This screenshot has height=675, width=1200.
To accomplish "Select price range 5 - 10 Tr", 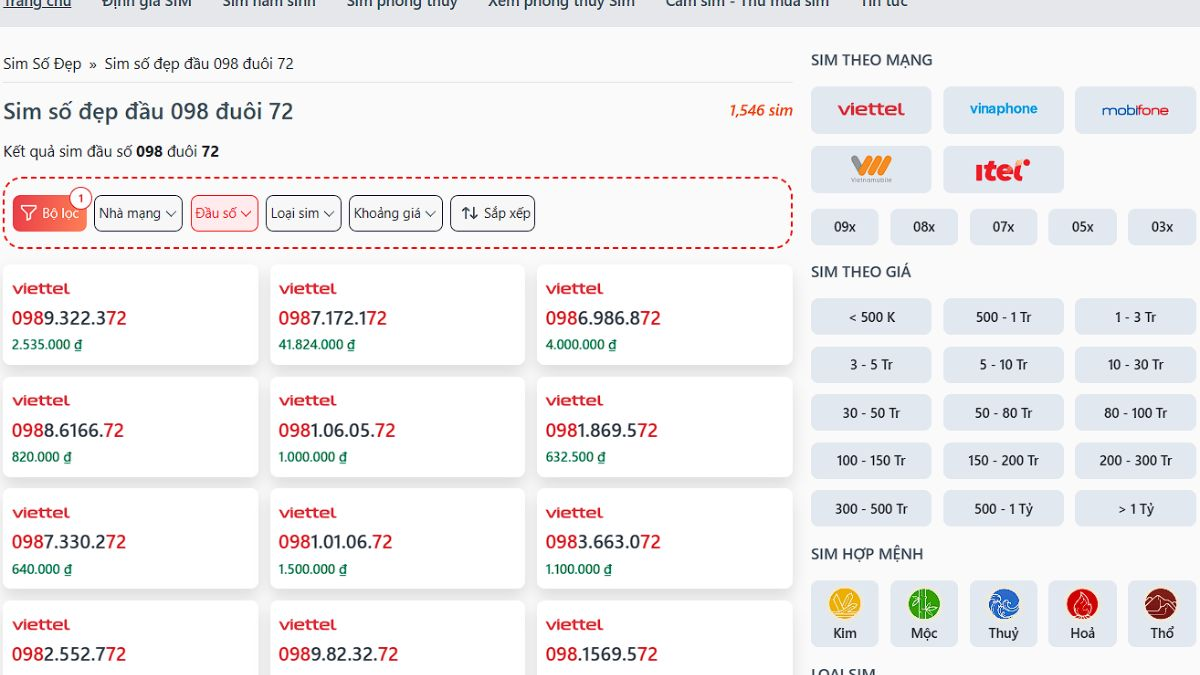I will (x=1003, y=365).
